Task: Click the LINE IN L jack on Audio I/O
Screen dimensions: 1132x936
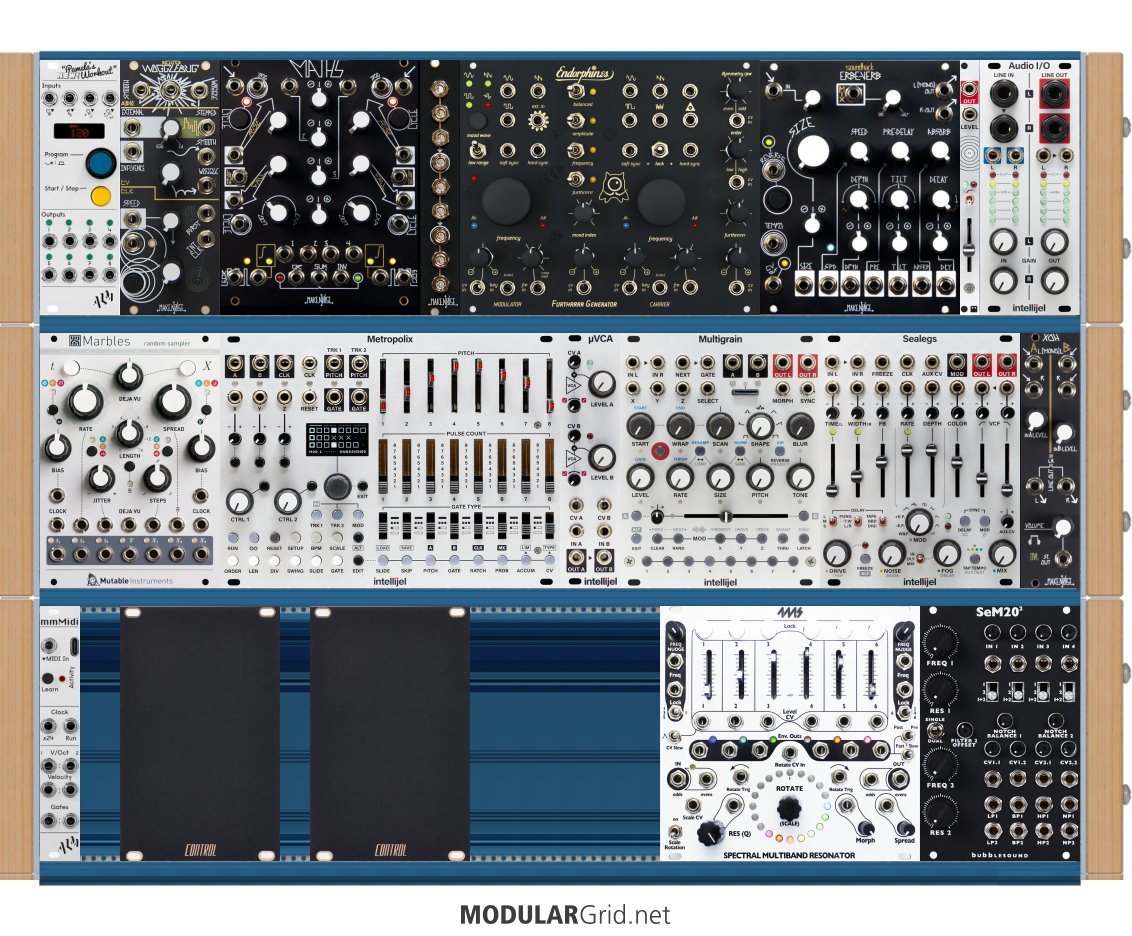Action: click(x=1003, y=94)
